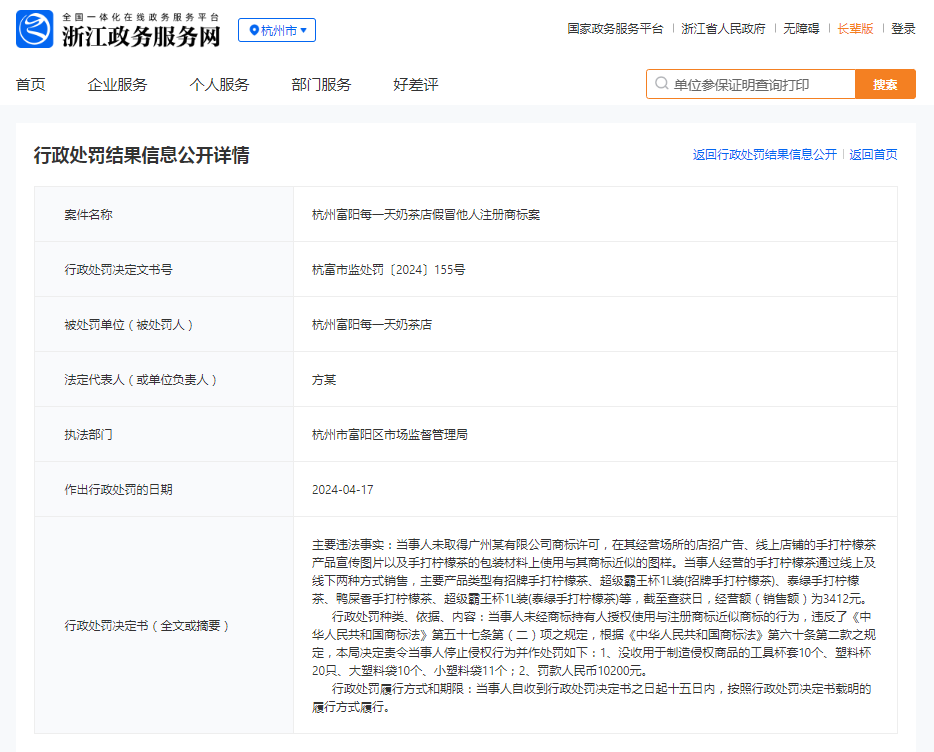Click the case name 杭州富阳每一天奶茶店假冒他人注册商标案
Screen dimensions: 934x752
coord(426,215)
